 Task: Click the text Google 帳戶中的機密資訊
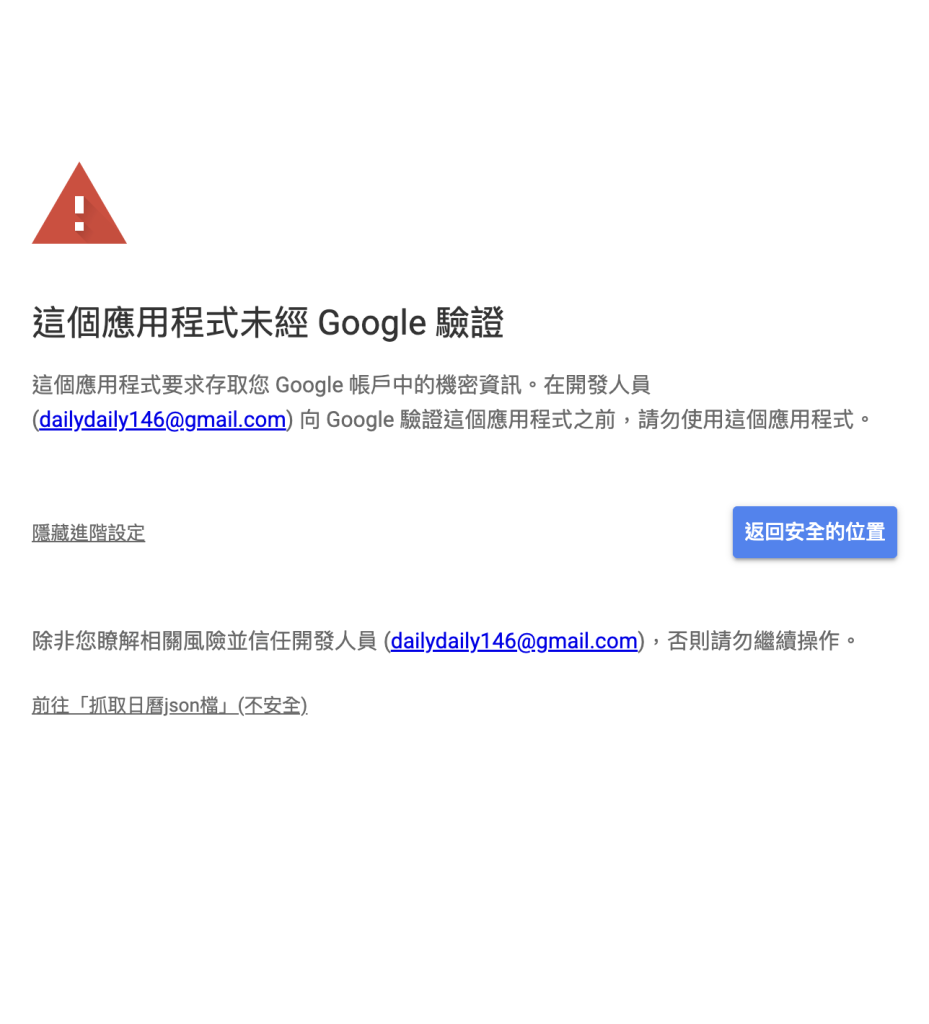398,385
